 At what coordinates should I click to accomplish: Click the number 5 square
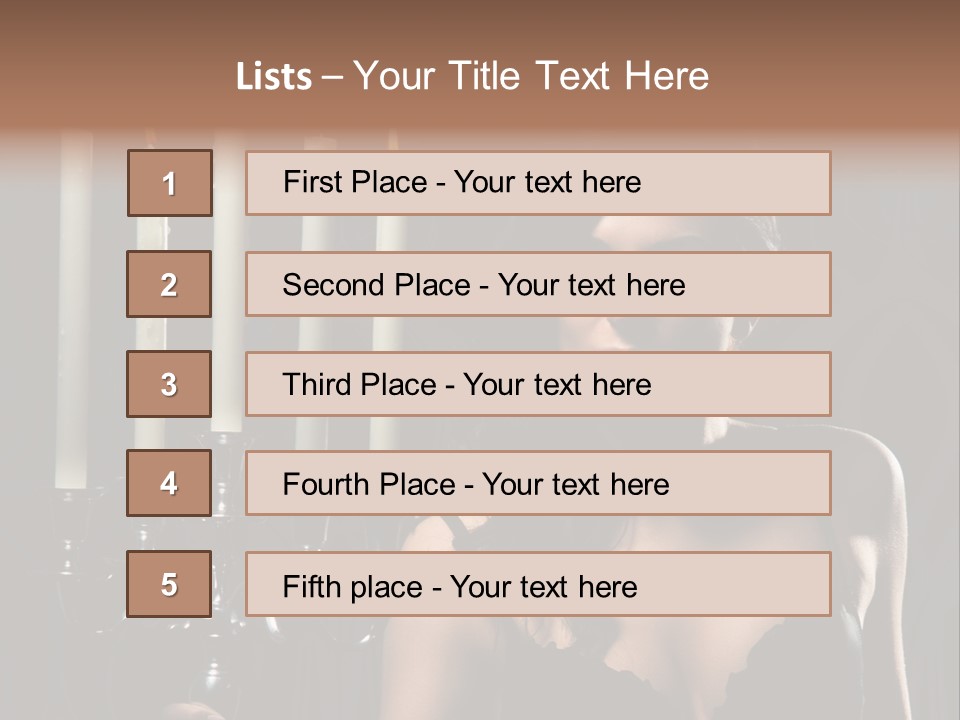click(169, 584)
